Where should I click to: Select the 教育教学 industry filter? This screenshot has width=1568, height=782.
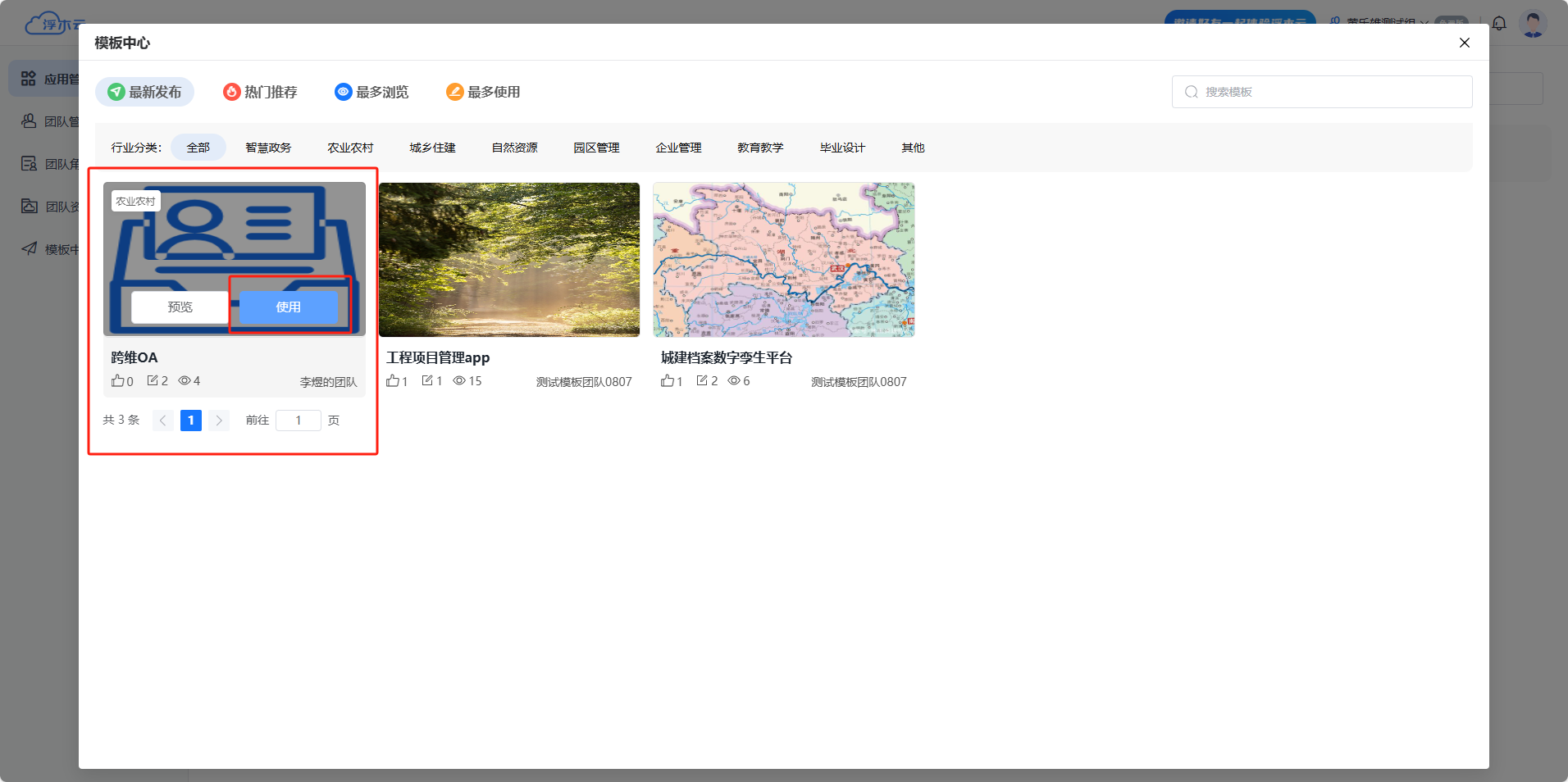point(760,148)
